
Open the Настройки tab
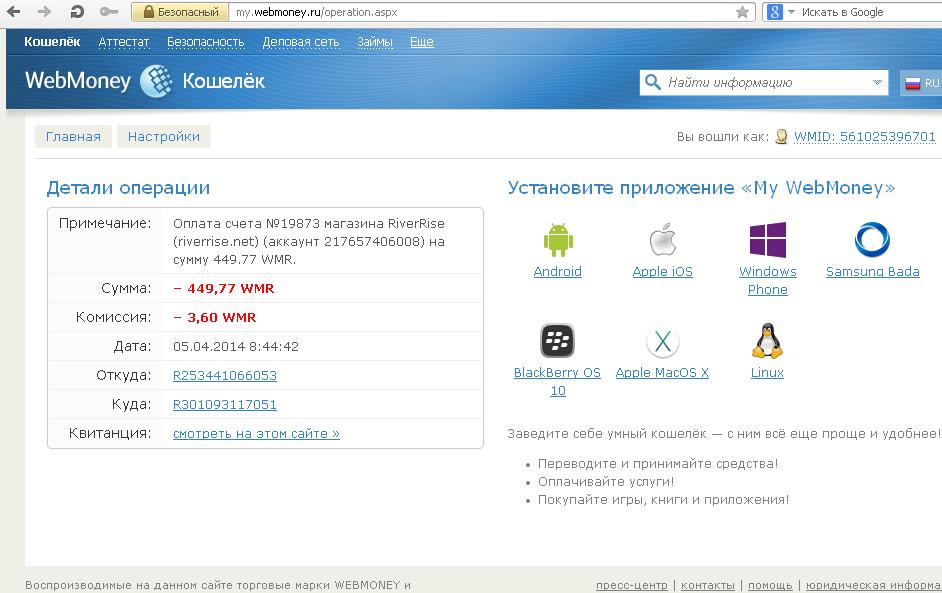coord(163,136)
